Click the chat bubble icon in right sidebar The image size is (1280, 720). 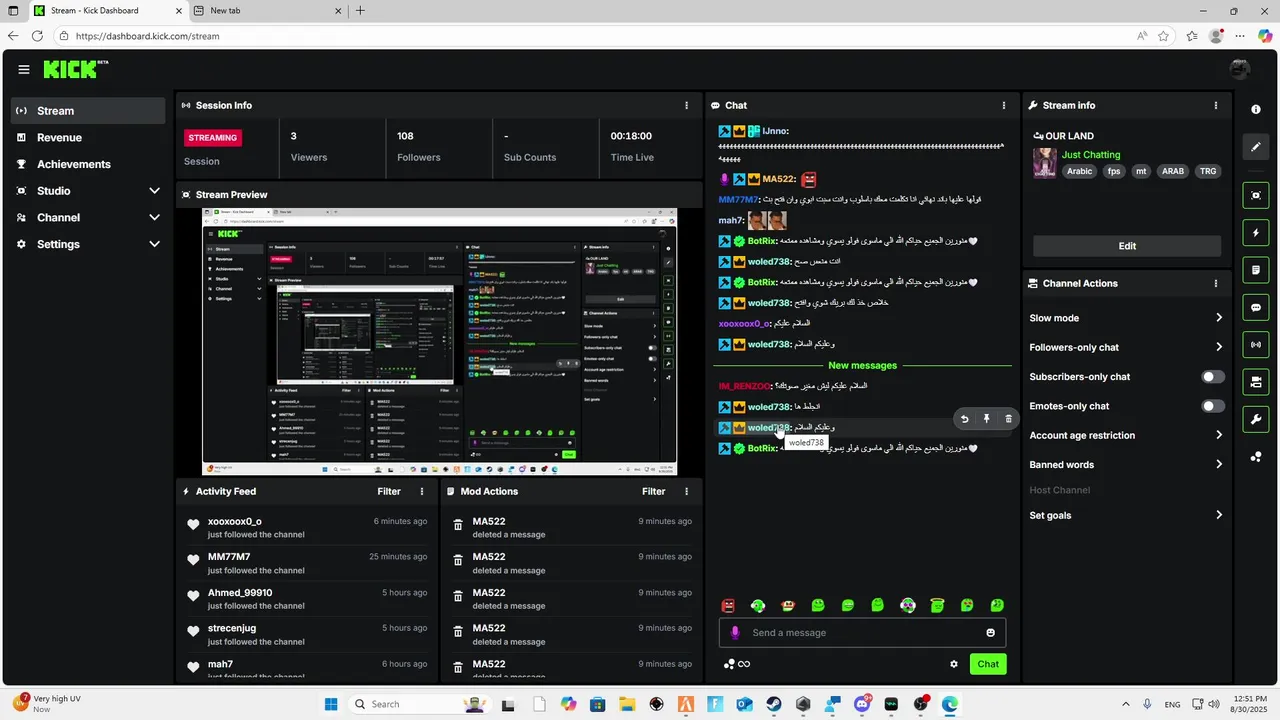[1256, 308]
